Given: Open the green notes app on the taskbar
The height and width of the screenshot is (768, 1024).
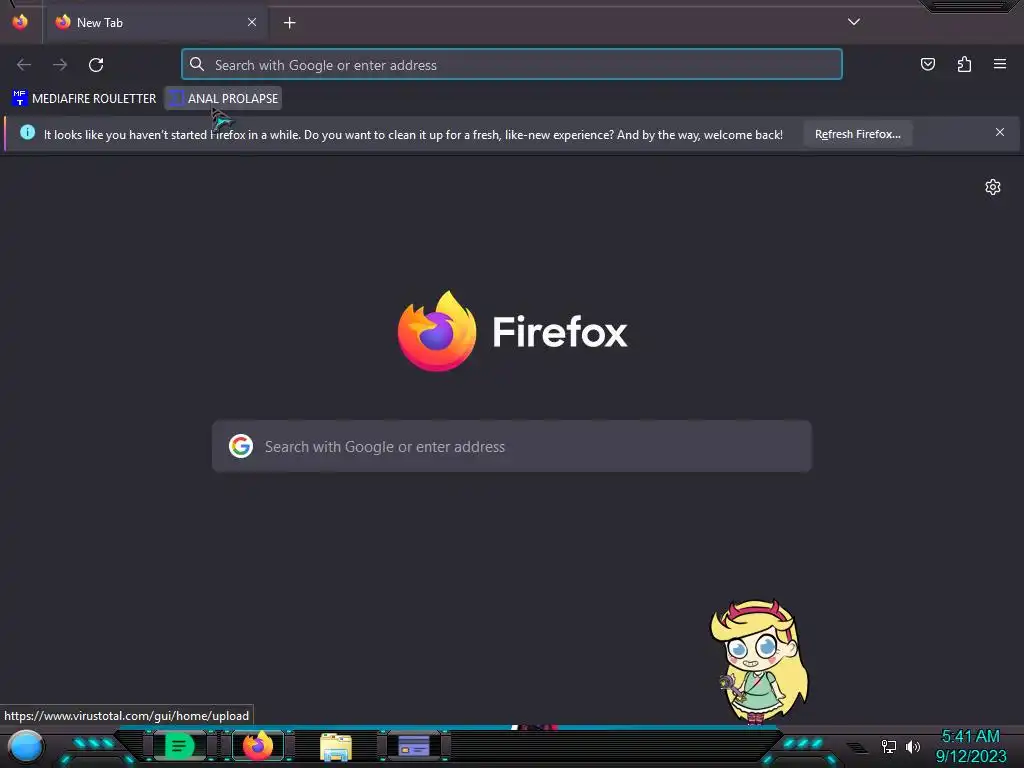Looking at the screenshot, I should 179,746.
